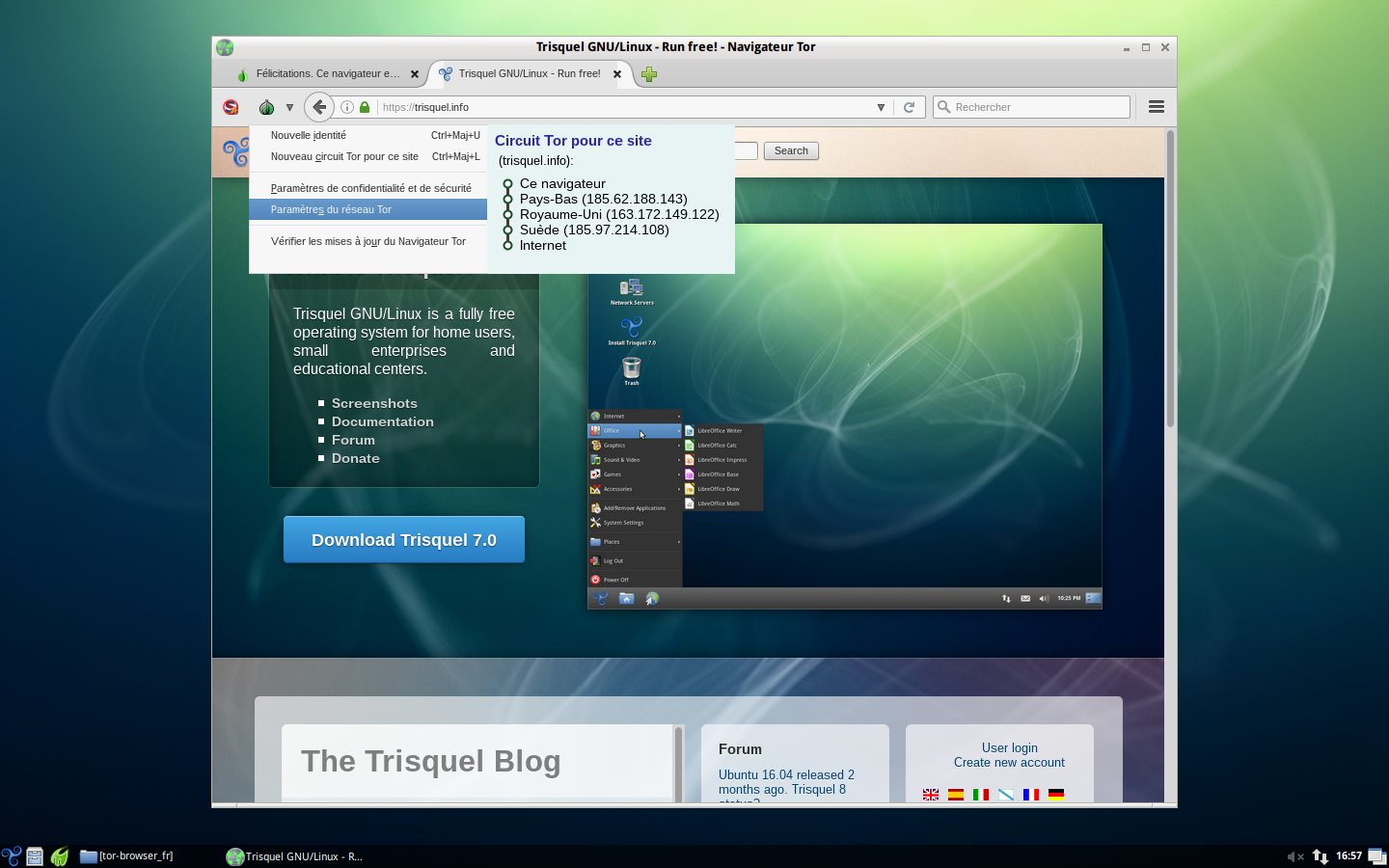Open the hamburger menu

coord(1157,107)
